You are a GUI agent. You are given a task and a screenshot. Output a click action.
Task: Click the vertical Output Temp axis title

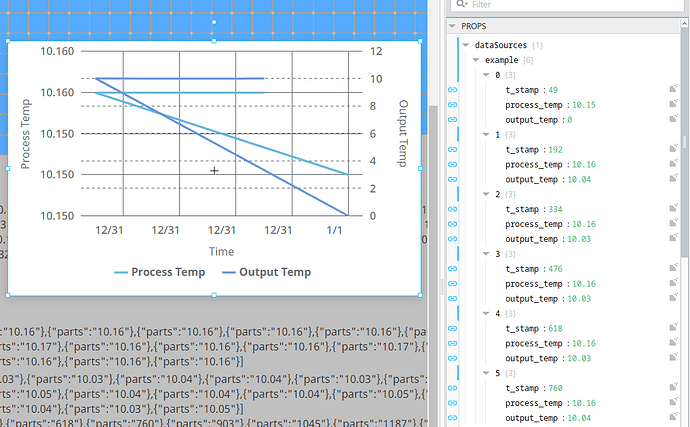(x=403, y=133)
